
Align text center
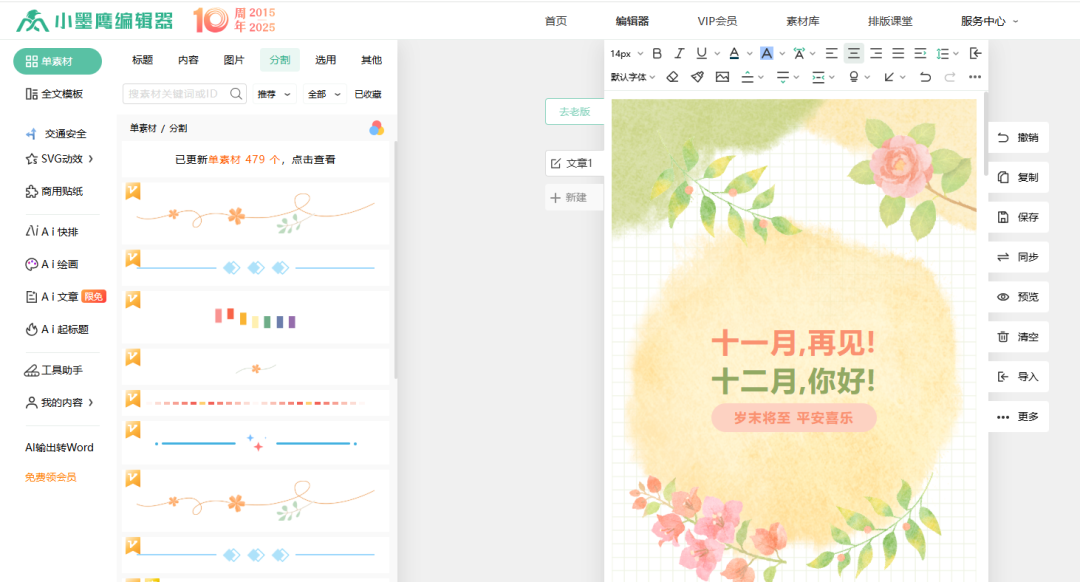coord(853,54)
